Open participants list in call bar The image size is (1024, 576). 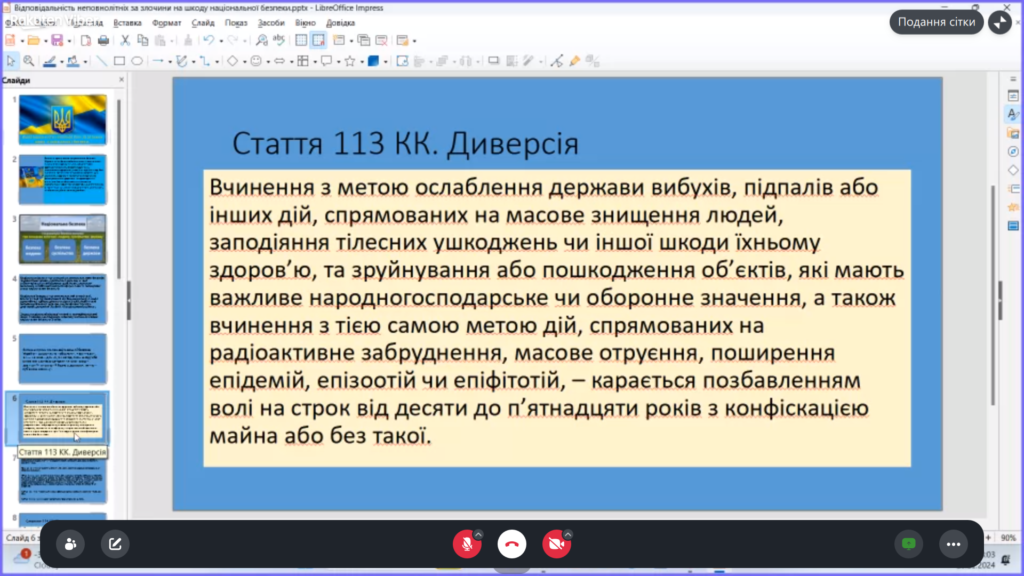click(x=70, y=544)
